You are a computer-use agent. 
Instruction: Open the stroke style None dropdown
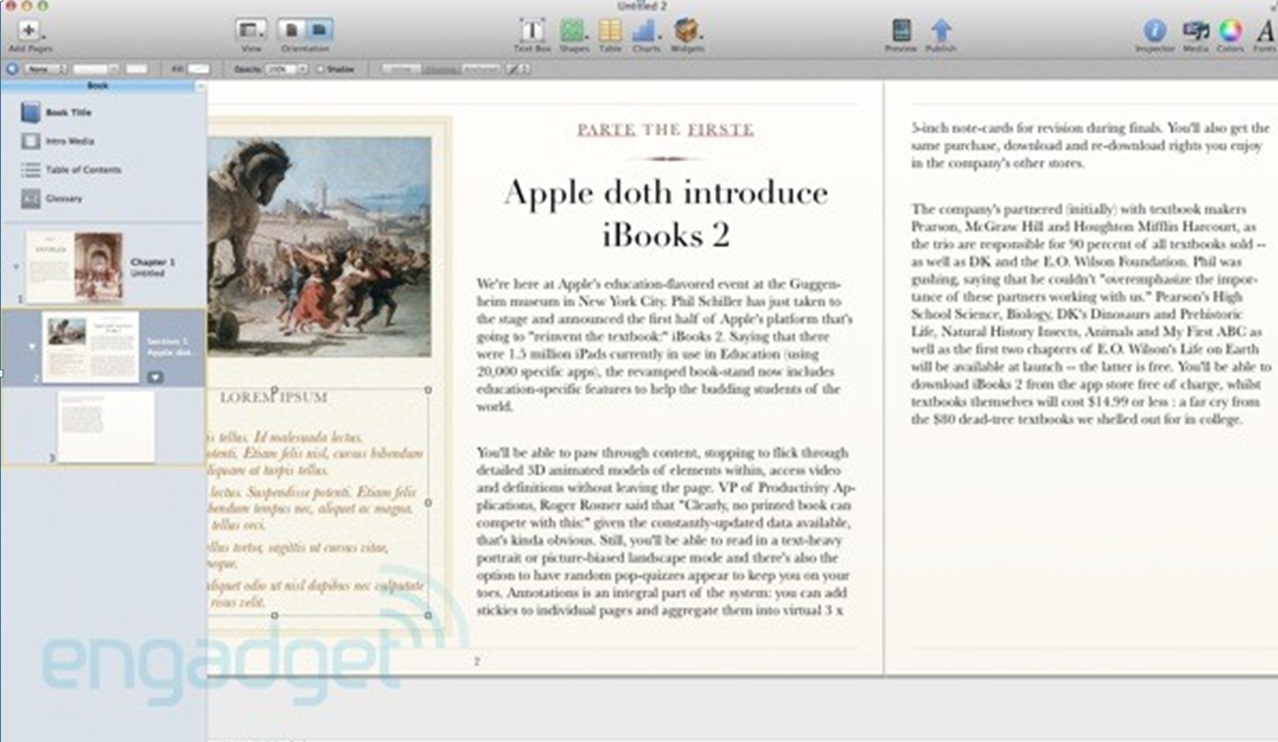[x=45, y=69]
